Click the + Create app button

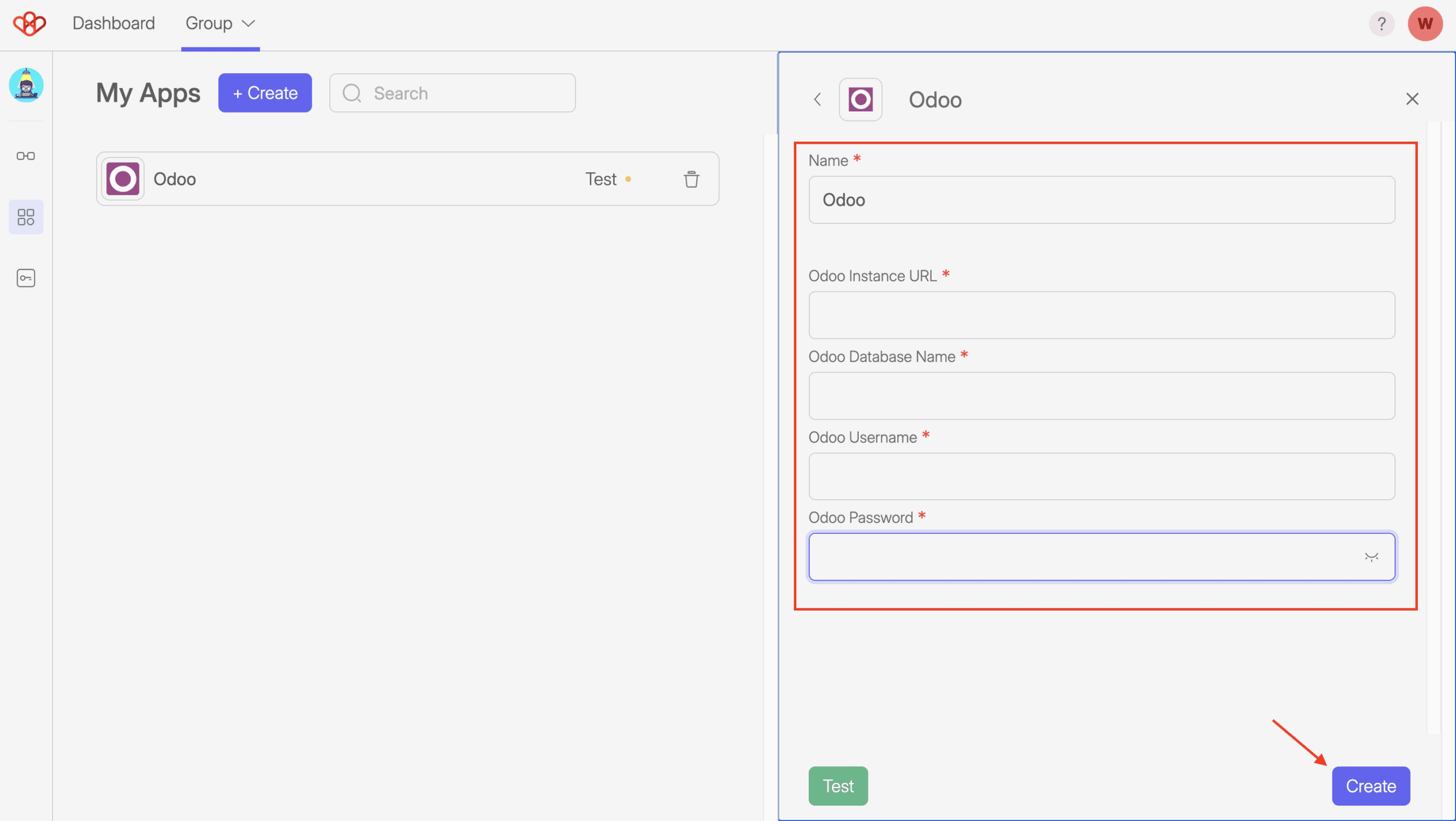[x=265, y=93]
